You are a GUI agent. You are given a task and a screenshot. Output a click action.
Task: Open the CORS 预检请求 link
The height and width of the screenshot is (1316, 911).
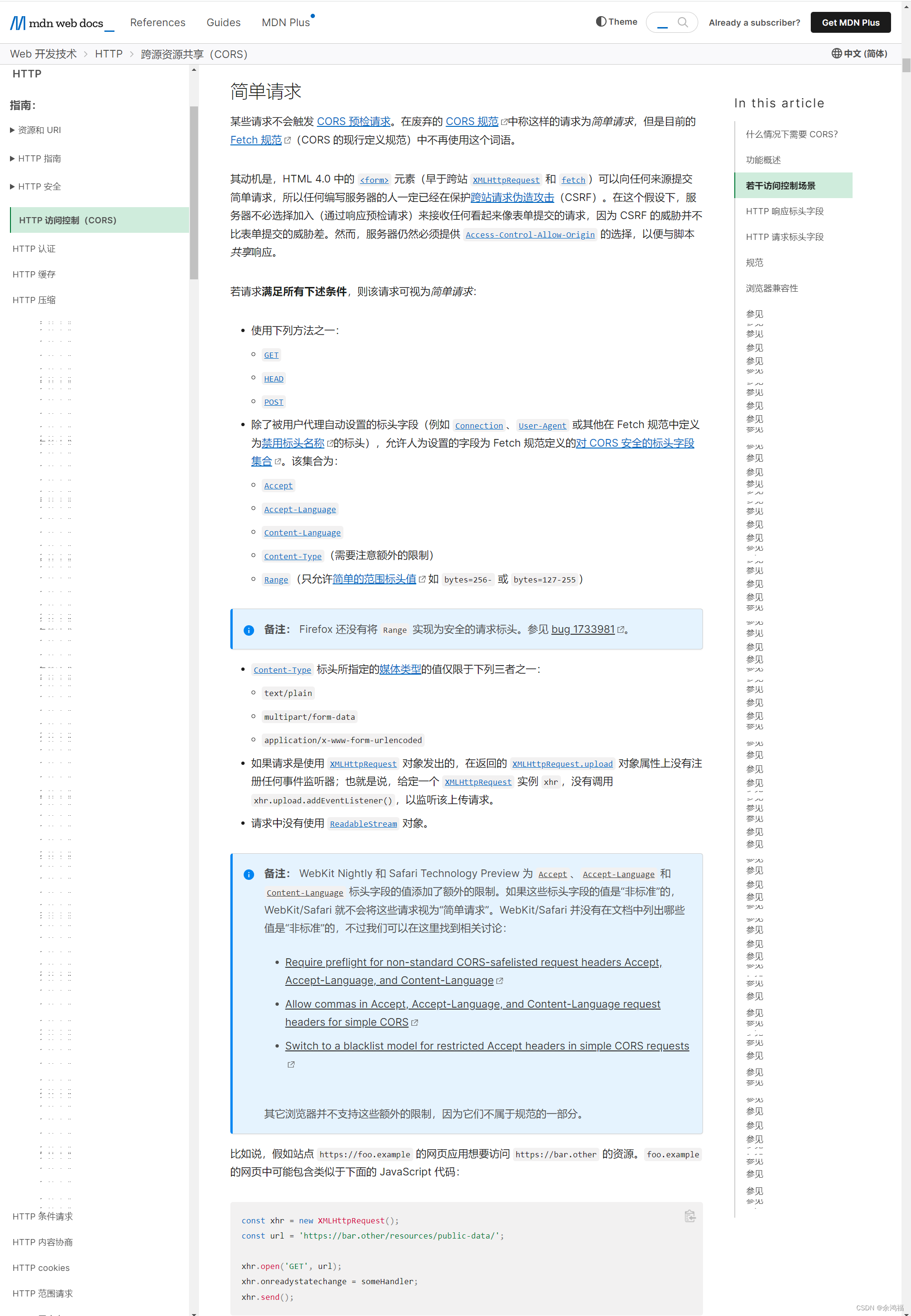click(353, 122)
